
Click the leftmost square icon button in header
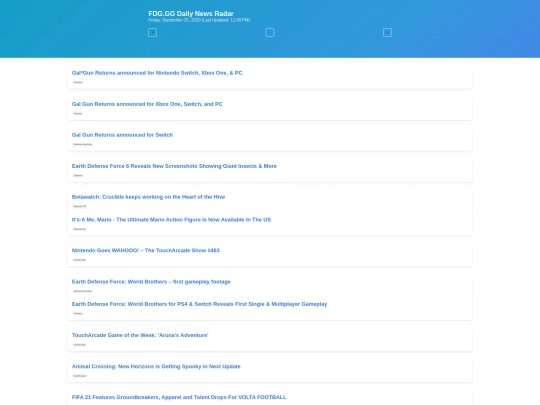153,32
